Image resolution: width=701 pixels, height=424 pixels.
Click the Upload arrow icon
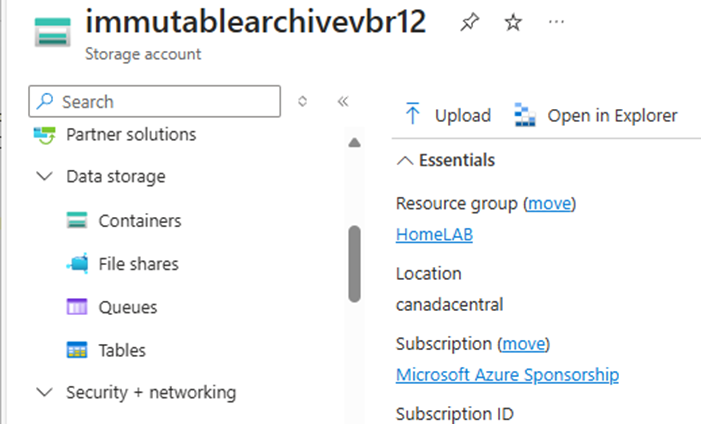[x=412, y=113]
